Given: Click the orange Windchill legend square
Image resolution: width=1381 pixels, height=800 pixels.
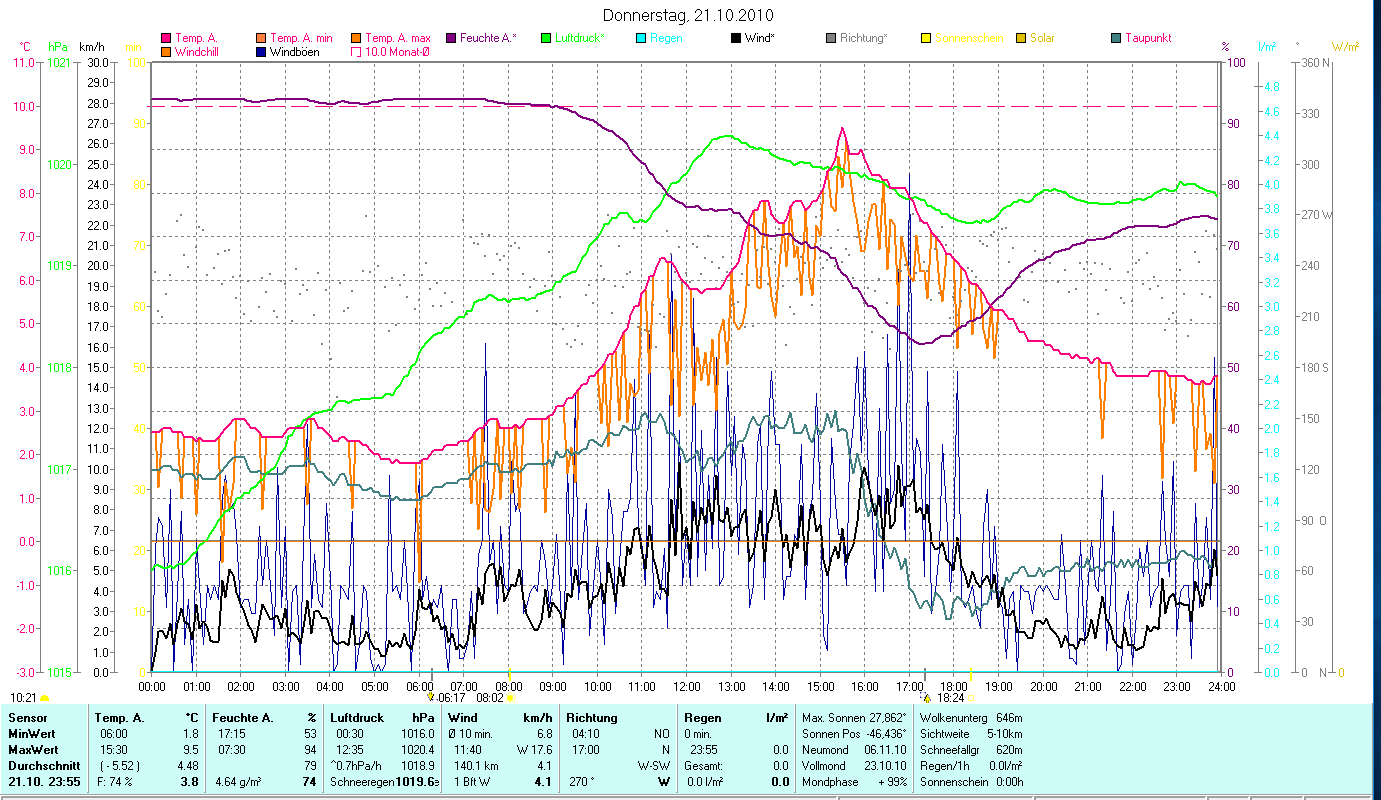Looking at the screenshot, I should 166,51.
